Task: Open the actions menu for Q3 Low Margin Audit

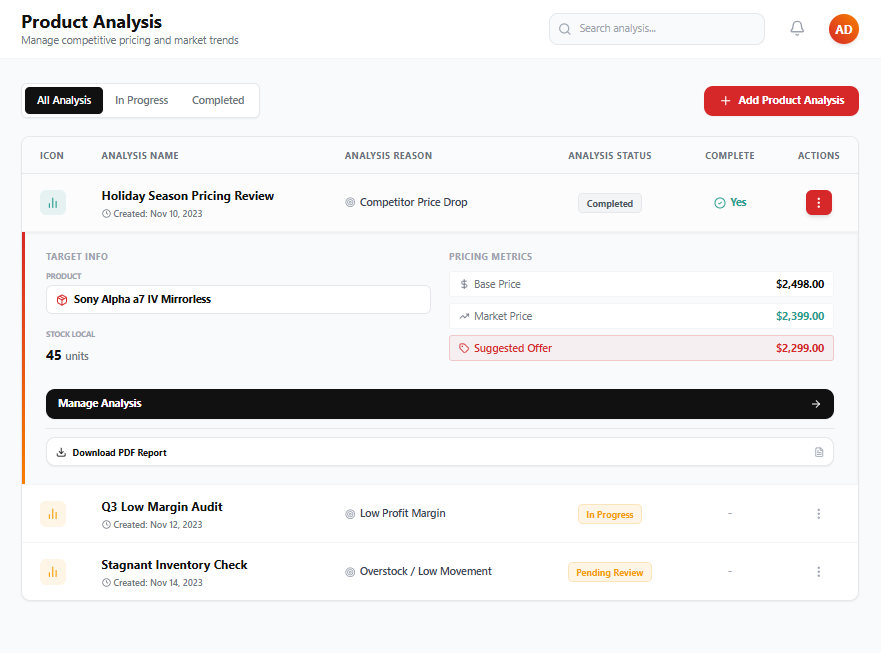Action: click(x=819, y=514)
